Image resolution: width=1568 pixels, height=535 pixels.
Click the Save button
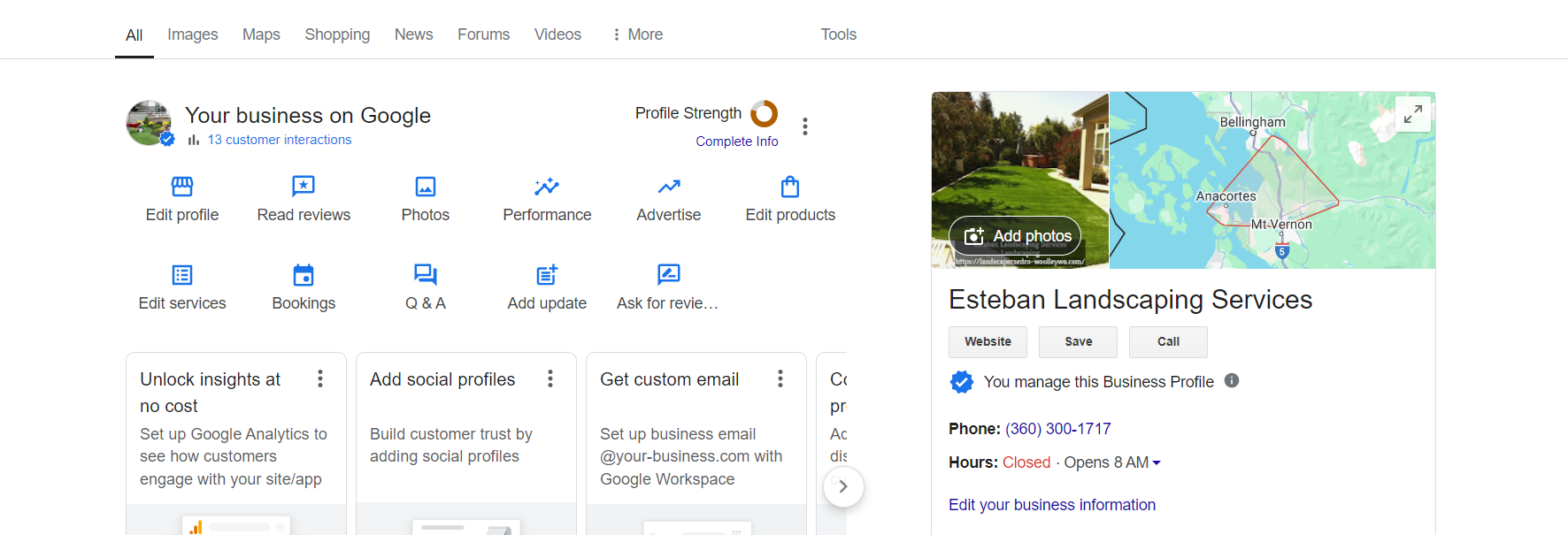[x=1078, y=341]
